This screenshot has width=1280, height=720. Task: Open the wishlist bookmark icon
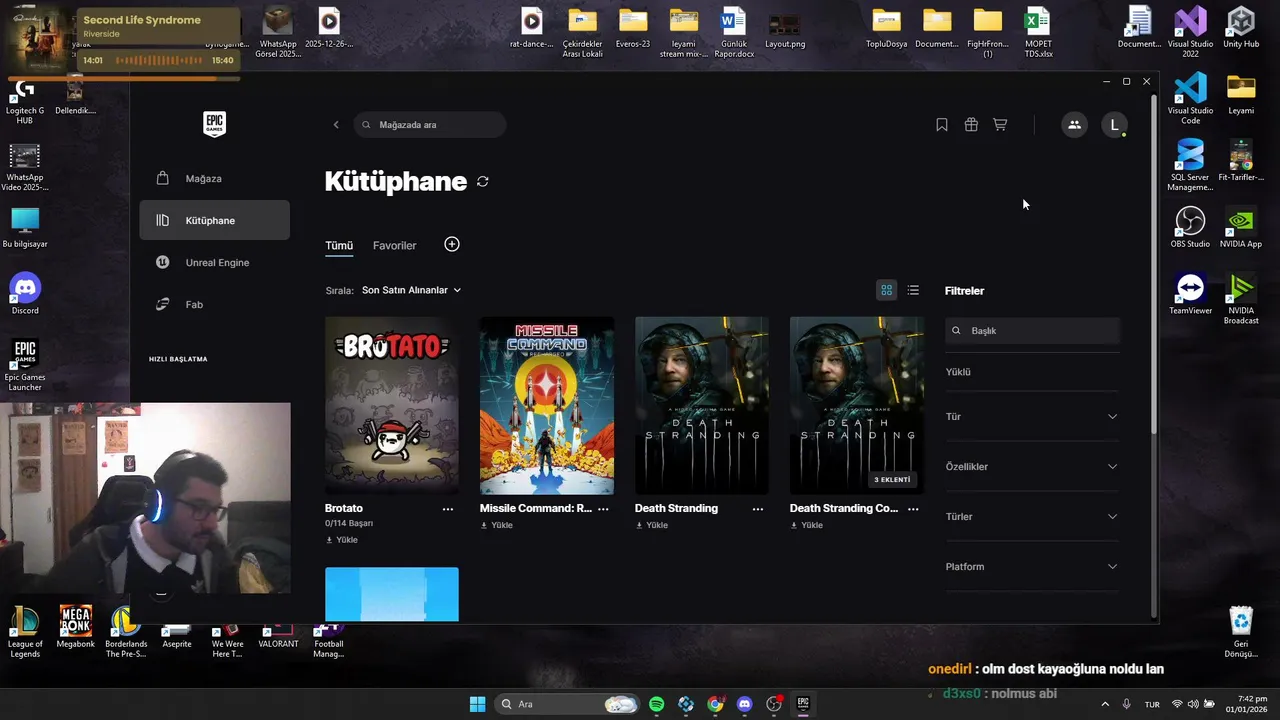[x=942, y=125]
